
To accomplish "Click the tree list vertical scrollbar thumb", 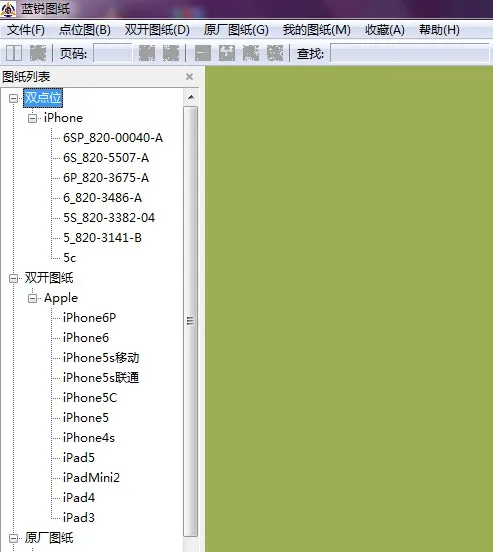I will point(191,321).
